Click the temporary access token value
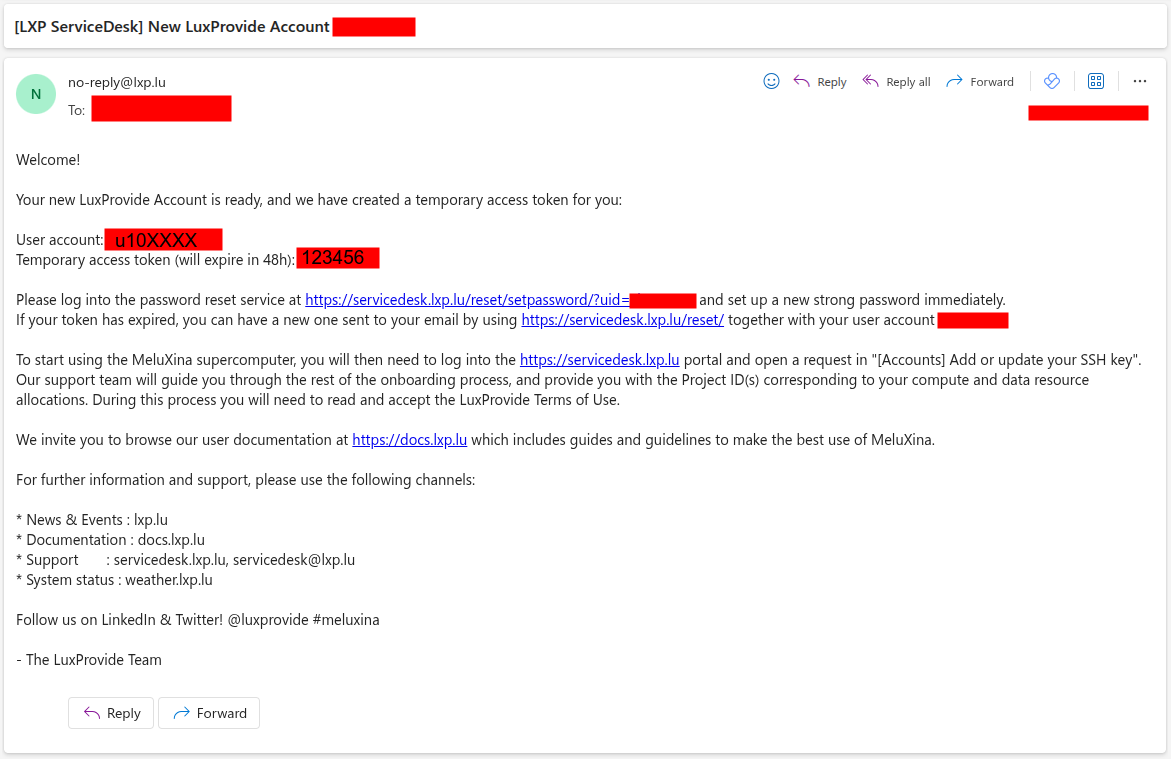Image resolution: width=1171 pixels, height=759 pixels. [x=337, y=258]
